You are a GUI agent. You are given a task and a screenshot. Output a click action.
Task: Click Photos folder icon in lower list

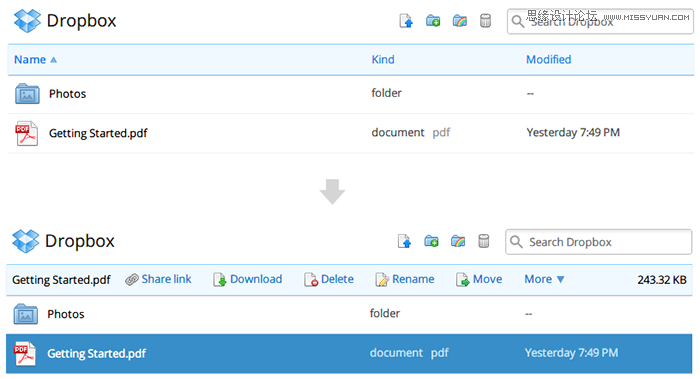tap(25, 314)
